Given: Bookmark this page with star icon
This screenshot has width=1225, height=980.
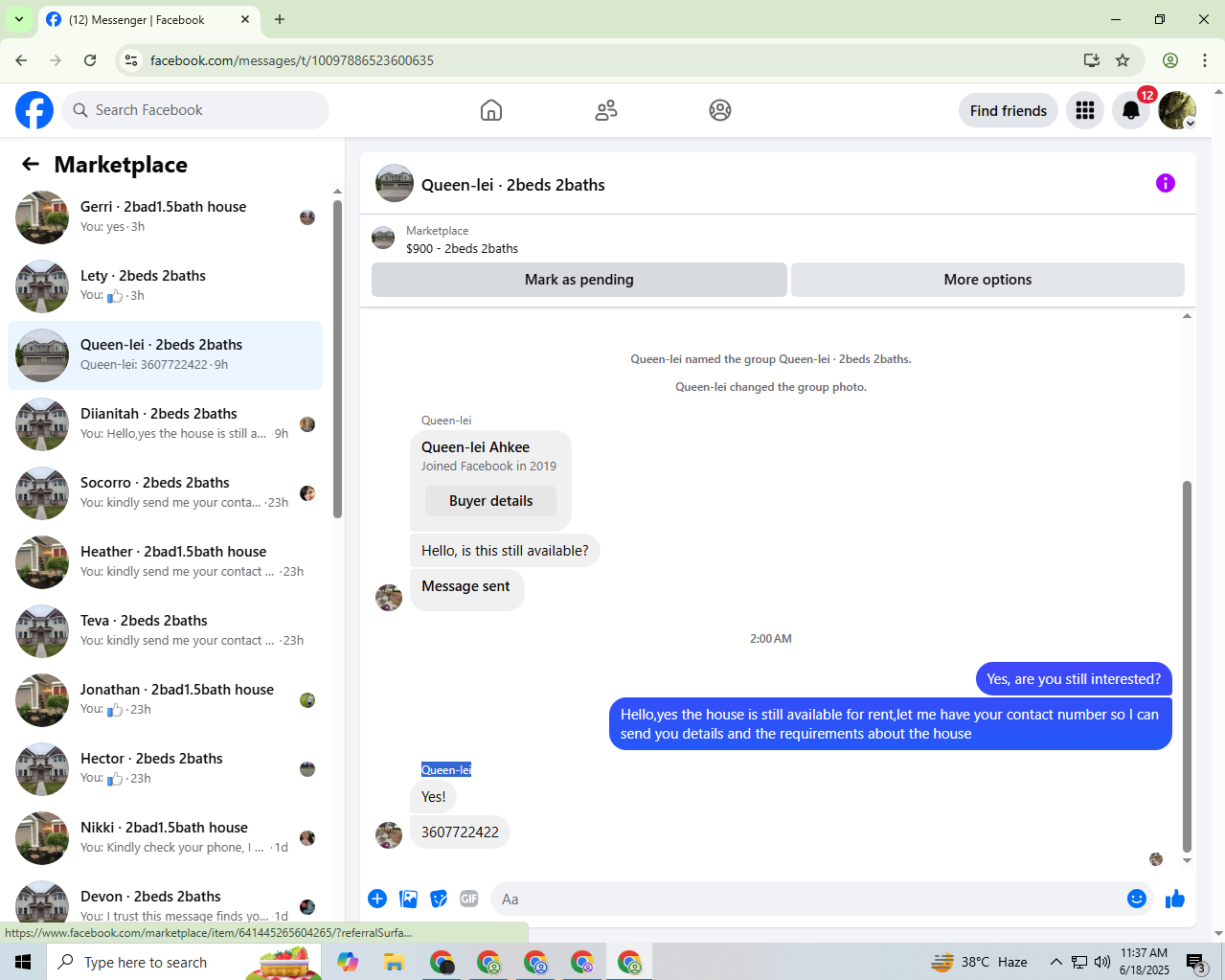Looking at the screenshot, I should point(1123,60).
